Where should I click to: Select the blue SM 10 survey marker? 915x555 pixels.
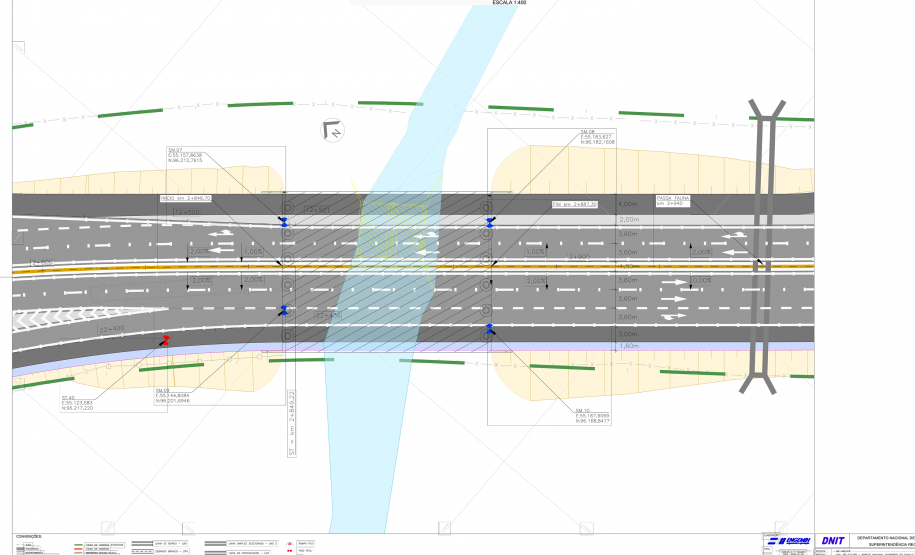pos(489,329)
